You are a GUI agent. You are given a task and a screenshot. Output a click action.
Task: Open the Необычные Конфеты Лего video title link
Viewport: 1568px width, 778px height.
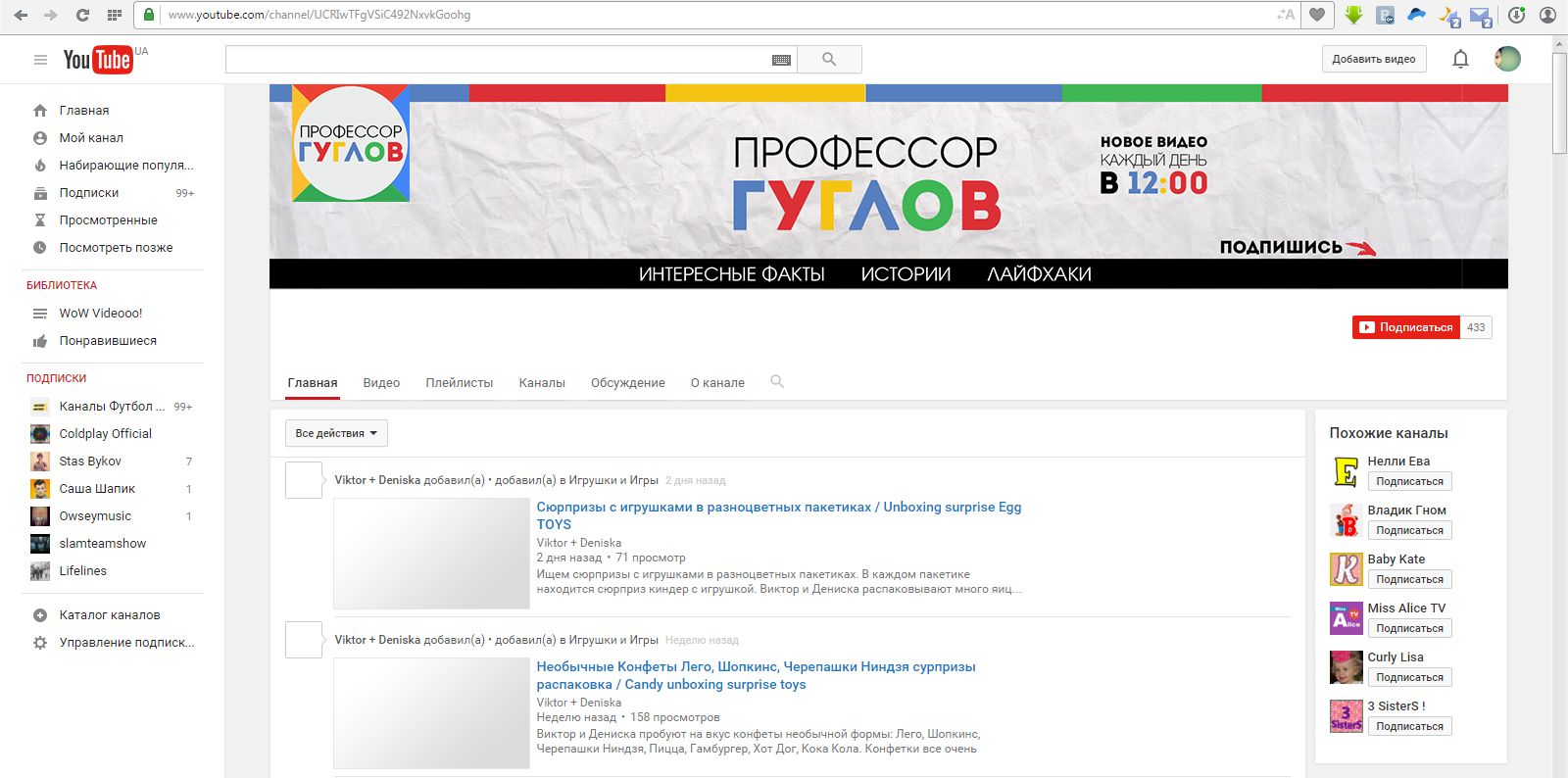(756, 675)
